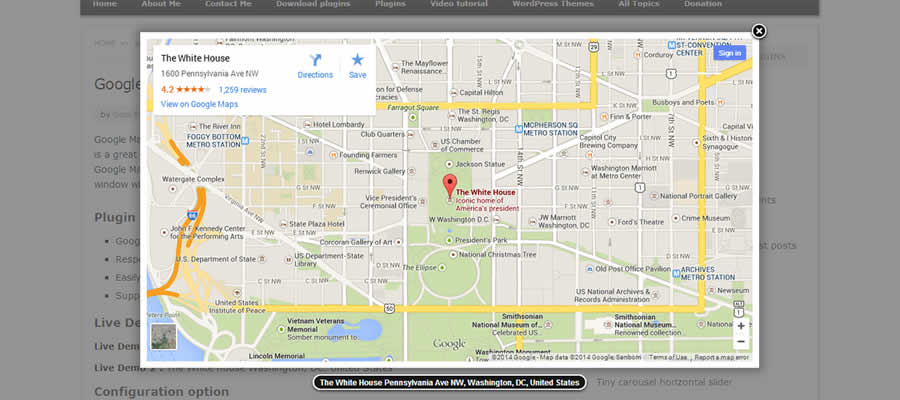900x400 pixels.
Task: Open the Video tutorial menu item
Action: click(x=459, y=4)
